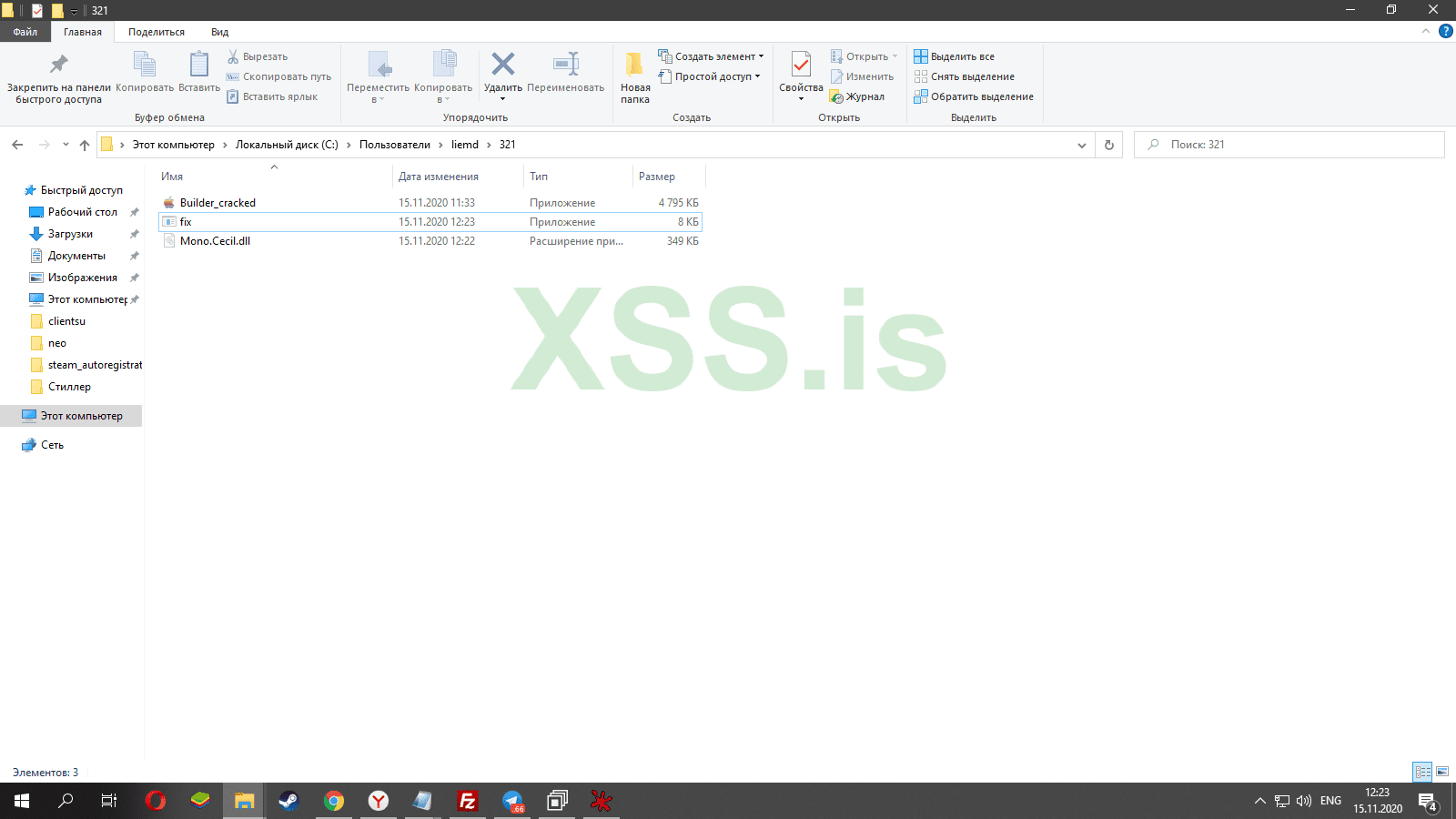
Task: Go back with the left arrow
Action: pyautogui.click(x=17, y=145)
